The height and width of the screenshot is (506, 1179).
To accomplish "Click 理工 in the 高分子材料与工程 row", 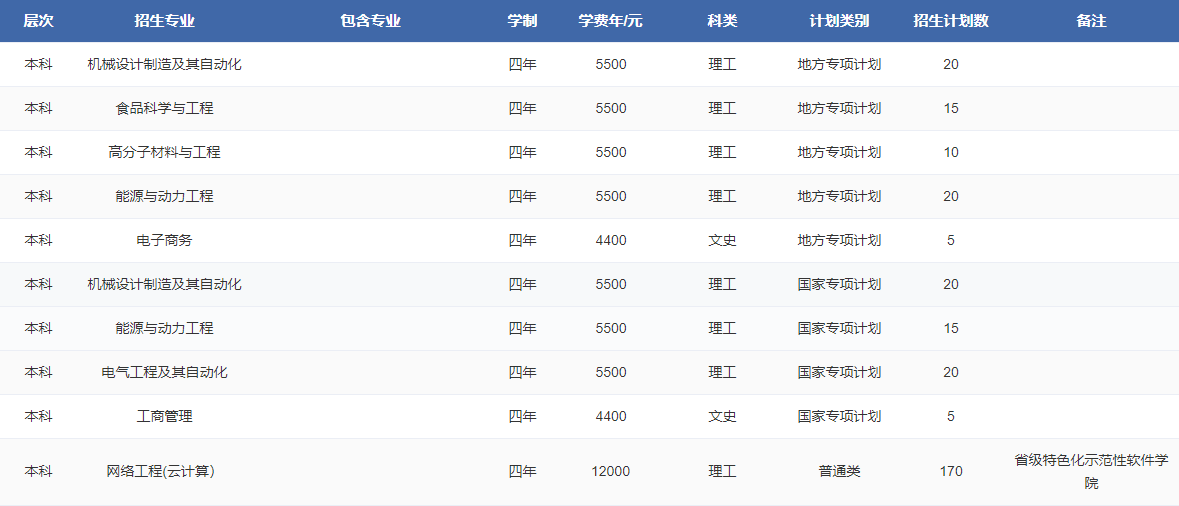I will [723, 153].
